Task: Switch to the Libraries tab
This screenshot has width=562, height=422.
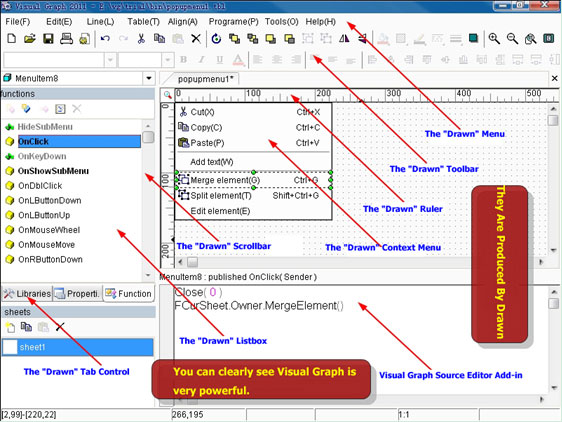Action: pos(27,294)
